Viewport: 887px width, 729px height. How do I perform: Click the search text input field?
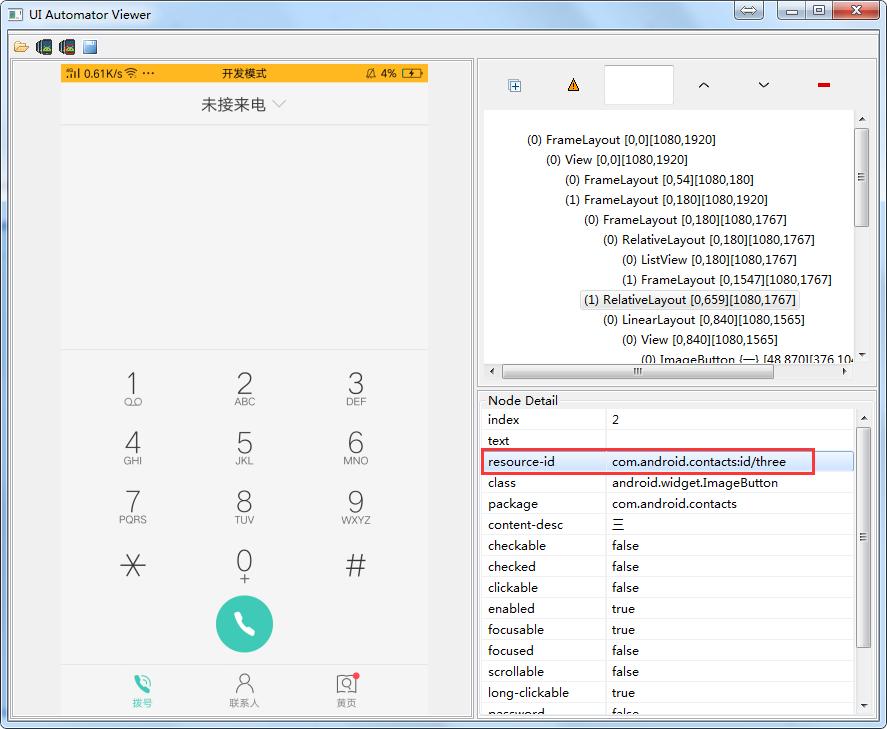point(638,85)
